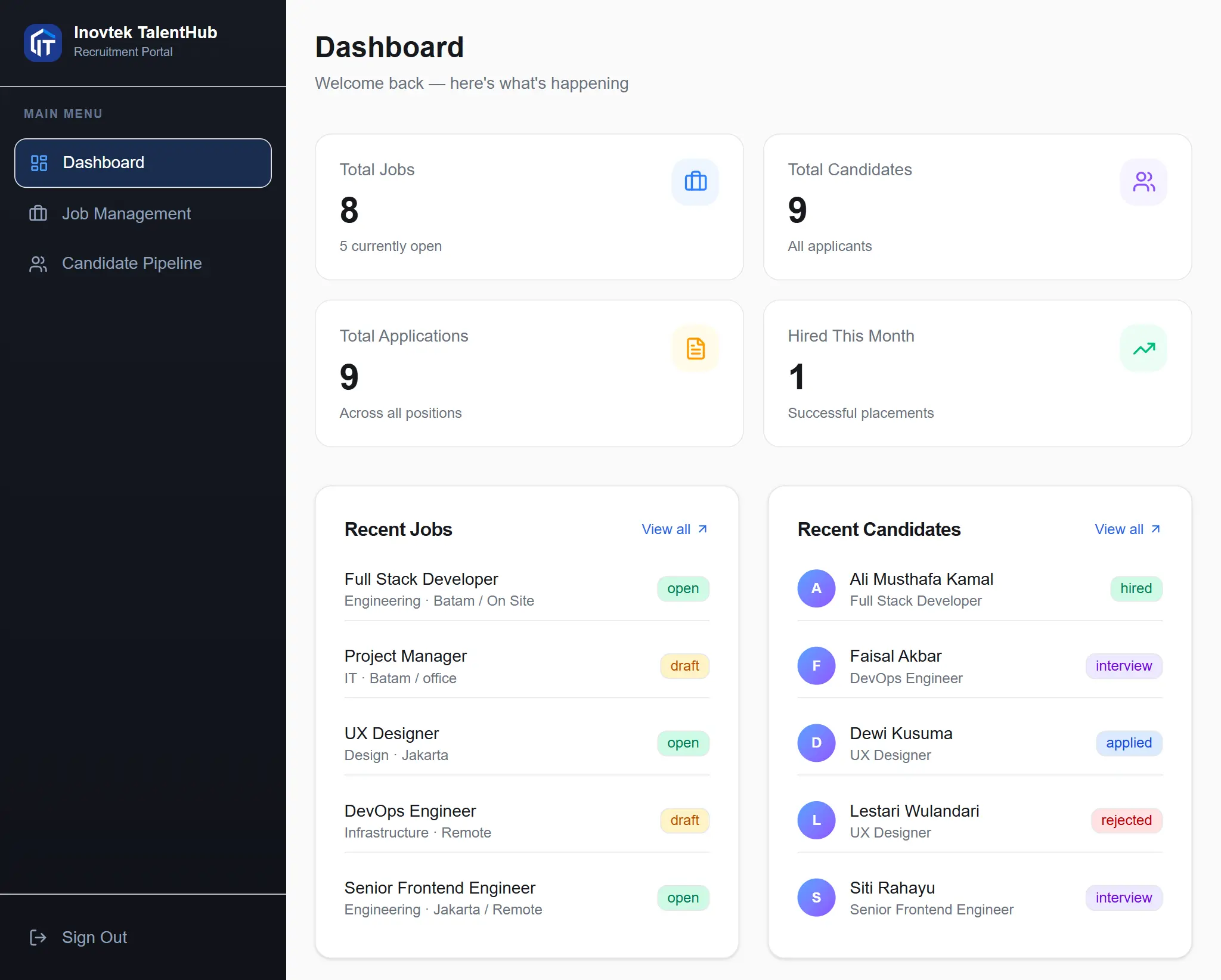The height and width of the screenshot is (980, 1221).
Task: Click the Recent Candidates heading
Action: pos(879,529)
